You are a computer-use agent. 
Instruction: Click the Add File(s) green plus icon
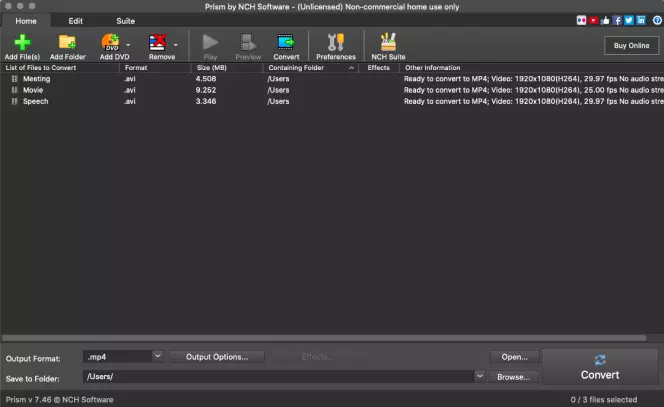pos(22,42)
